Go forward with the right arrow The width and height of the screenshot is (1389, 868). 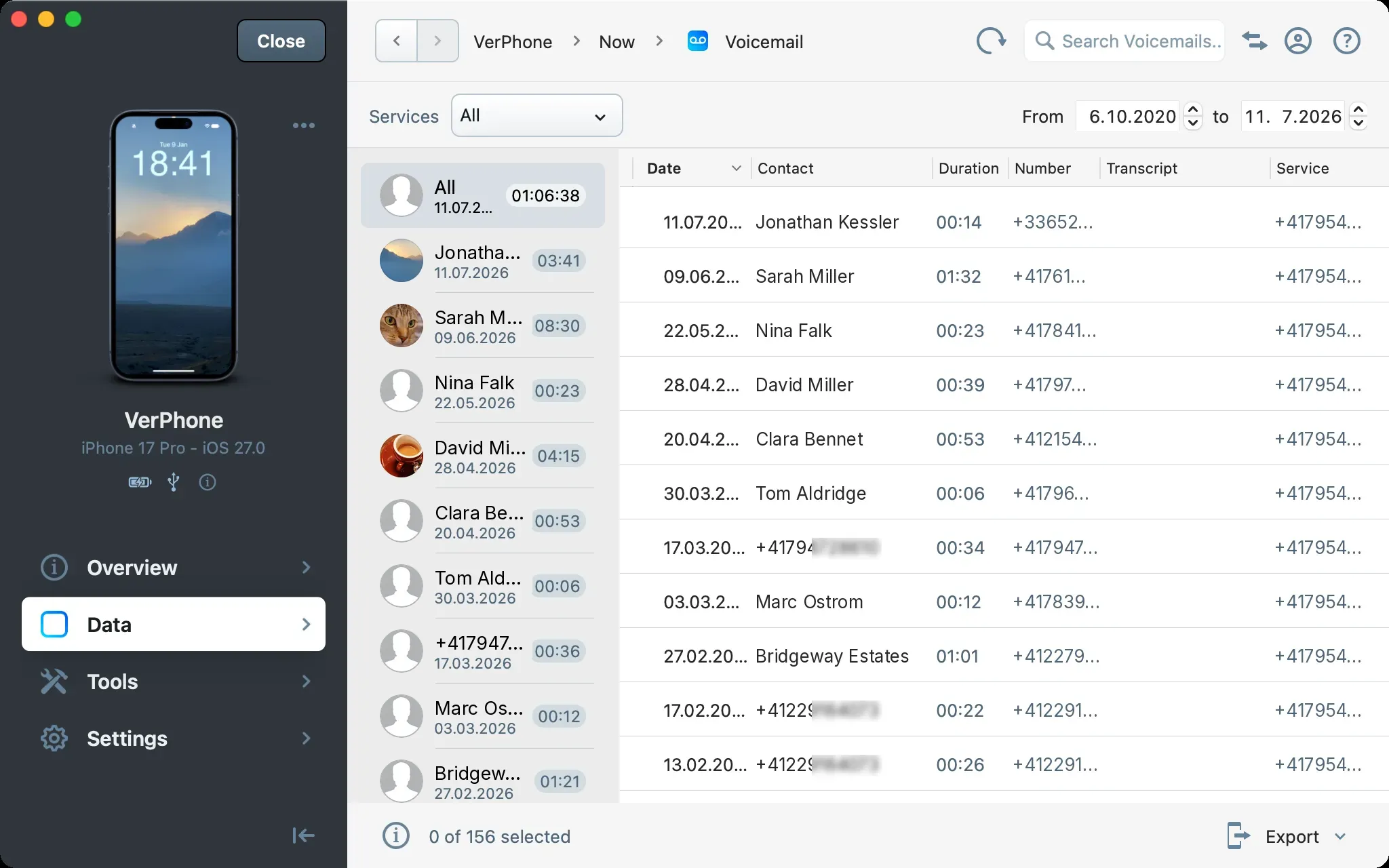[x=437, y=41]
